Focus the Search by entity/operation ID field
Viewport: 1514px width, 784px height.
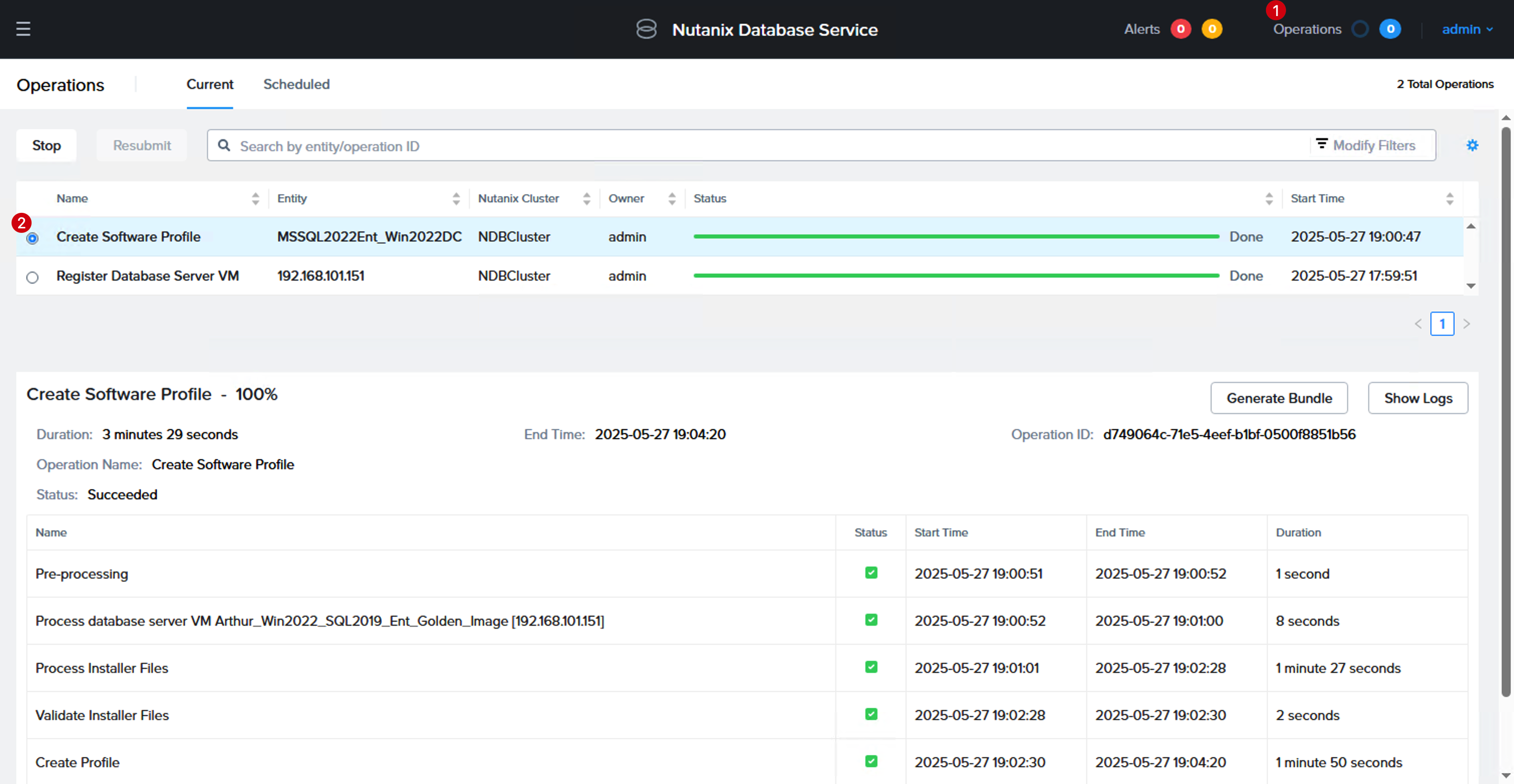pyautogui.click(x=758, y=145)
